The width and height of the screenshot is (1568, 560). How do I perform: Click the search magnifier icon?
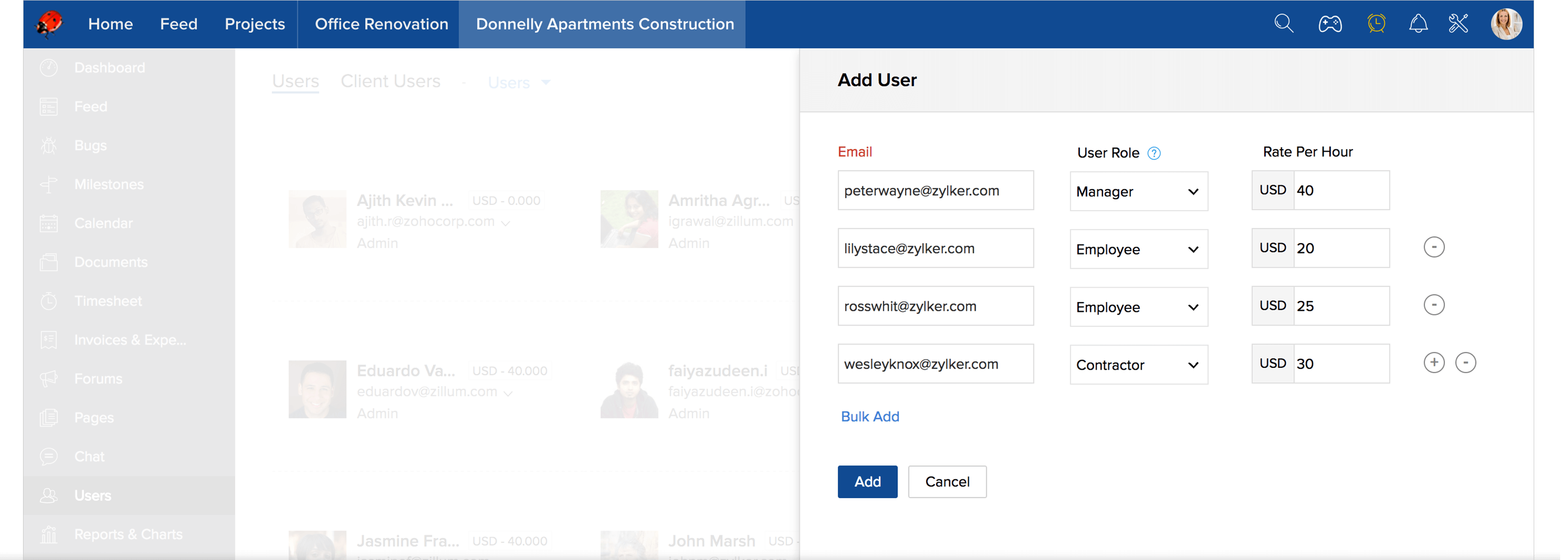click(1283, 24)
